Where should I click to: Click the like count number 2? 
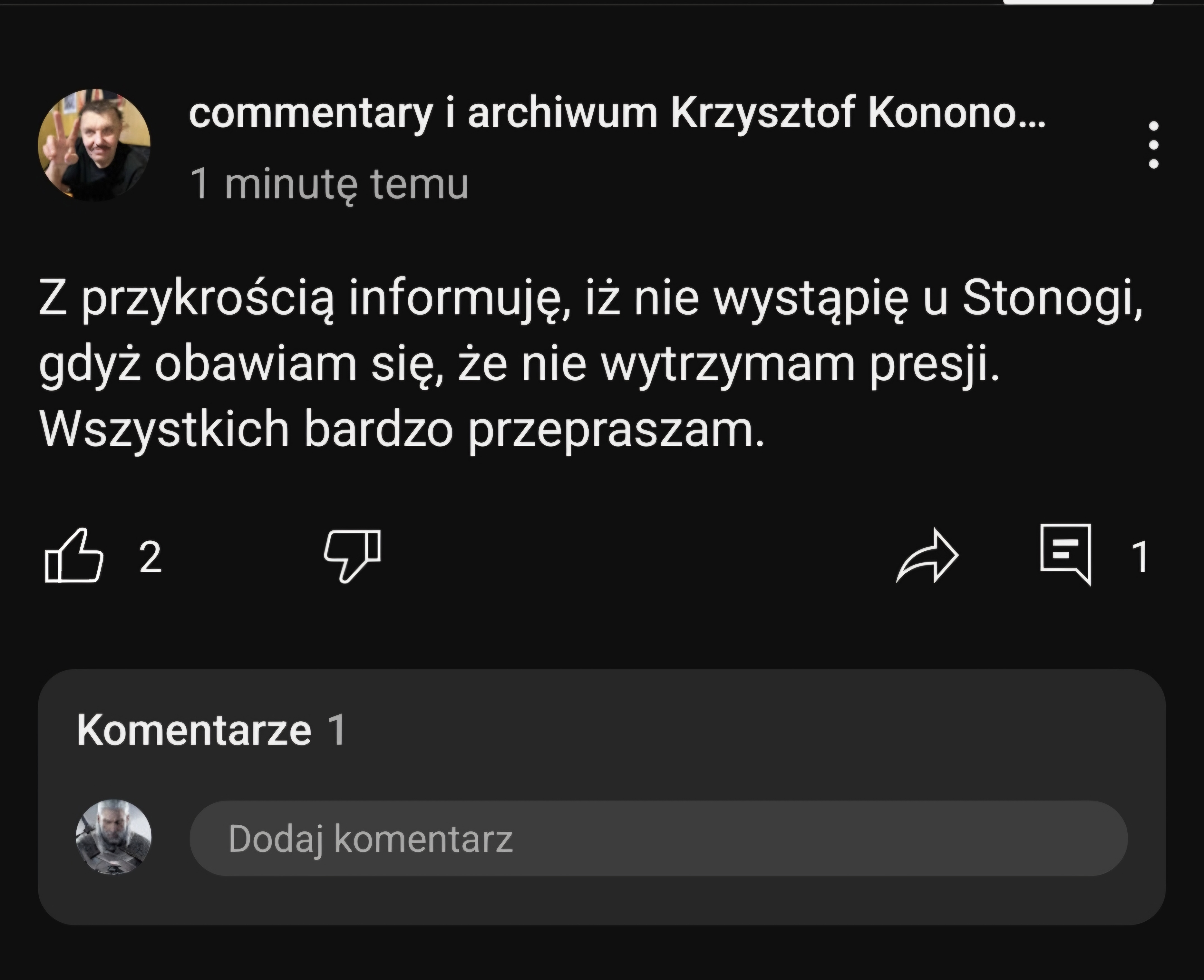[x=151, y=557]
